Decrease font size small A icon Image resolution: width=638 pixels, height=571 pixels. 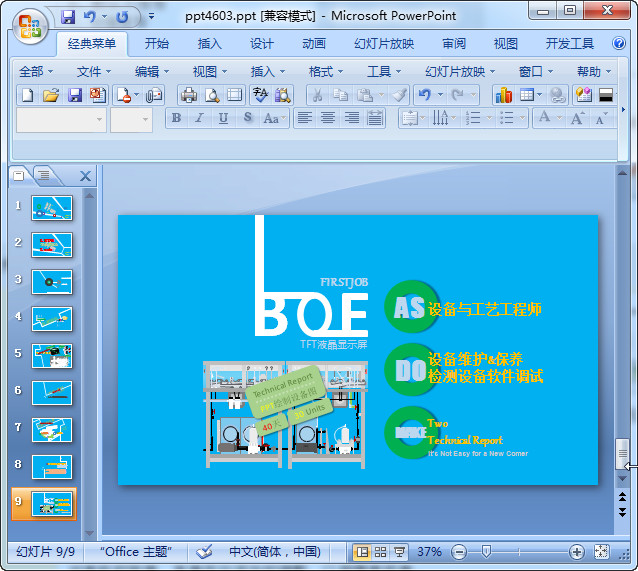601,118
